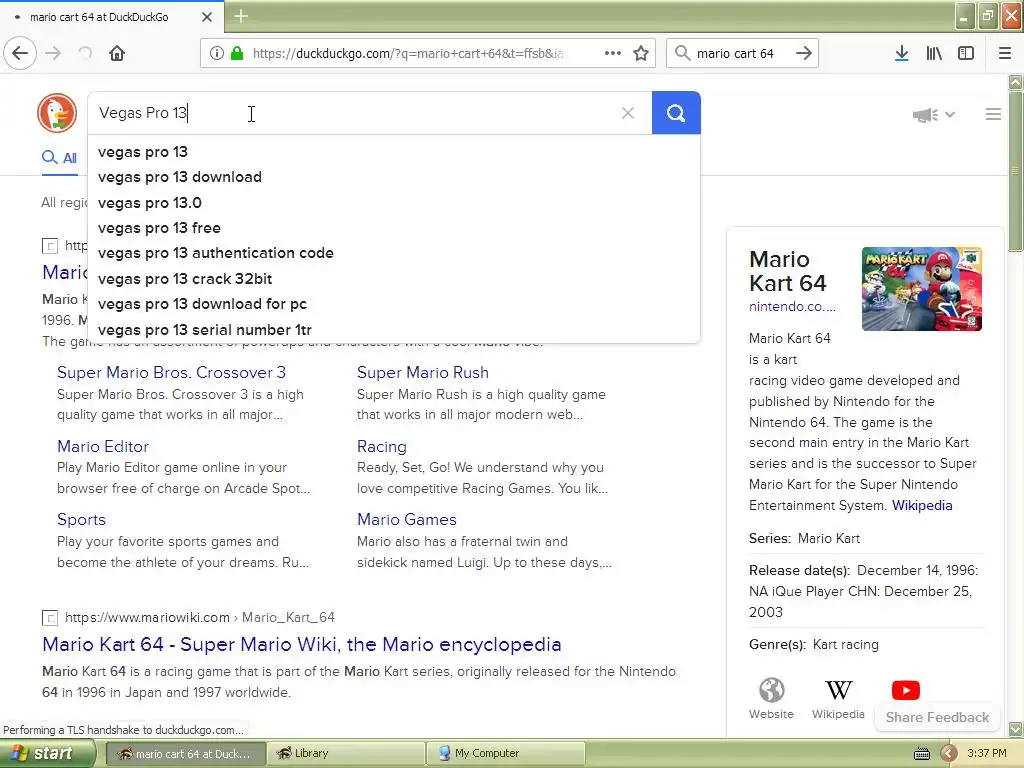Click the mariowiki.com favicon

pos(50,617)
